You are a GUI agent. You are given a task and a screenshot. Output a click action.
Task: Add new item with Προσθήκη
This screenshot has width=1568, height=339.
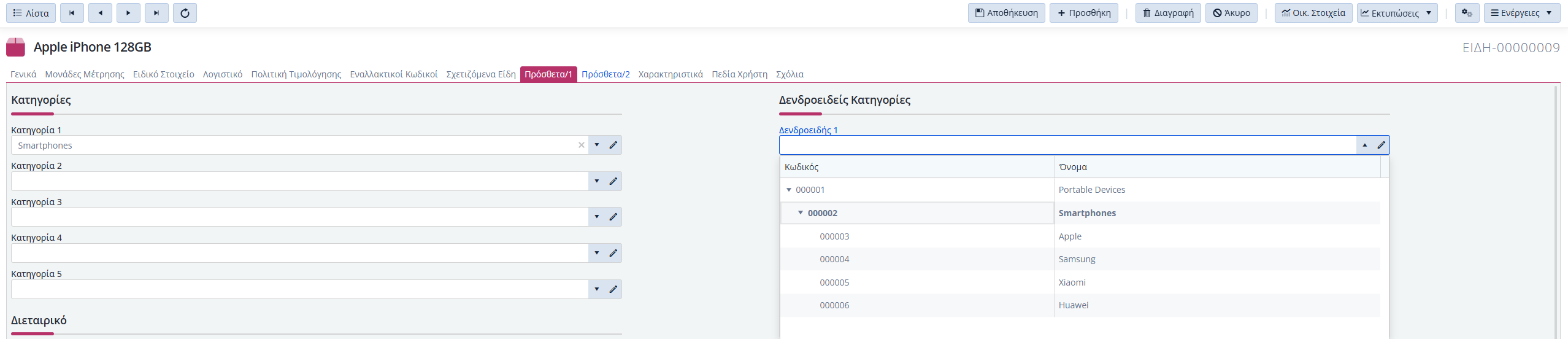(x=1084, y=13)
